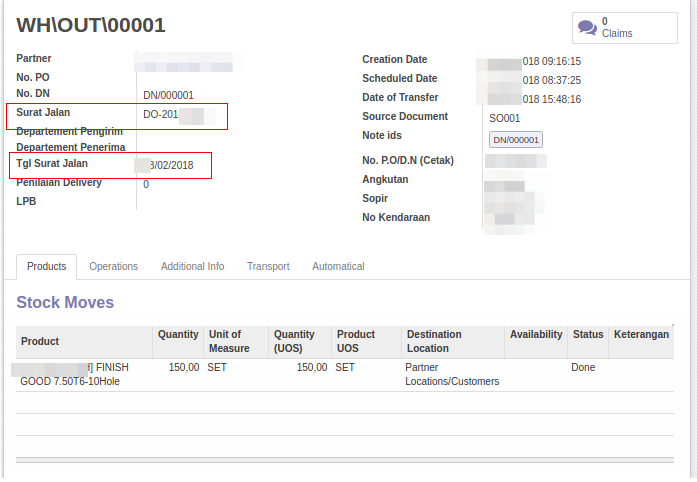Open the Operations tab
The width and height of the screenshot is (697, 482).
113,267
